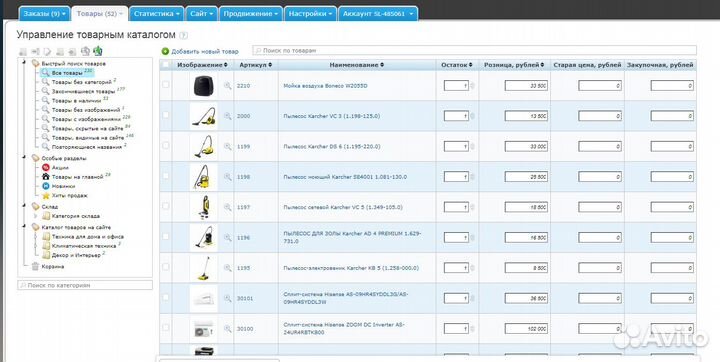Viewport: 720px width, 362px height.
Task: Open the Сайт menu tab
Action: coord(202,14)
